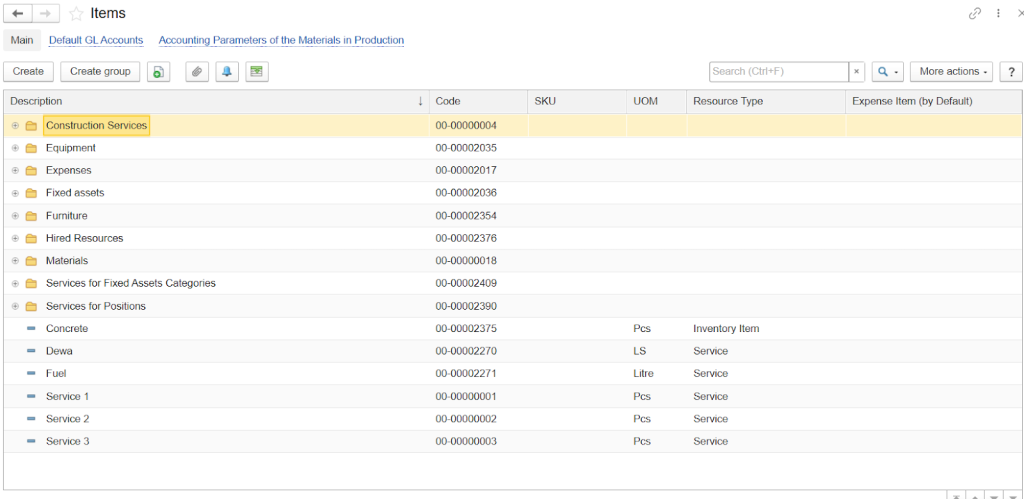The height and width of the screenshot is (499, 1024).
Task: Expand Services for Fixed Assets Categories group
Action: (x=15, y=283)
